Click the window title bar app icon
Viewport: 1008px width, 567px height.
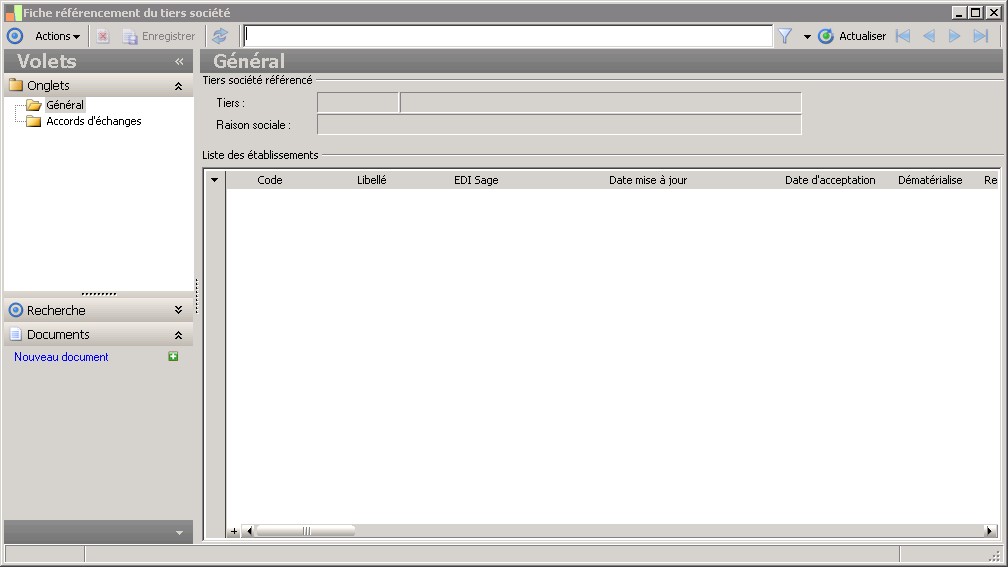(x=13, y=13)
